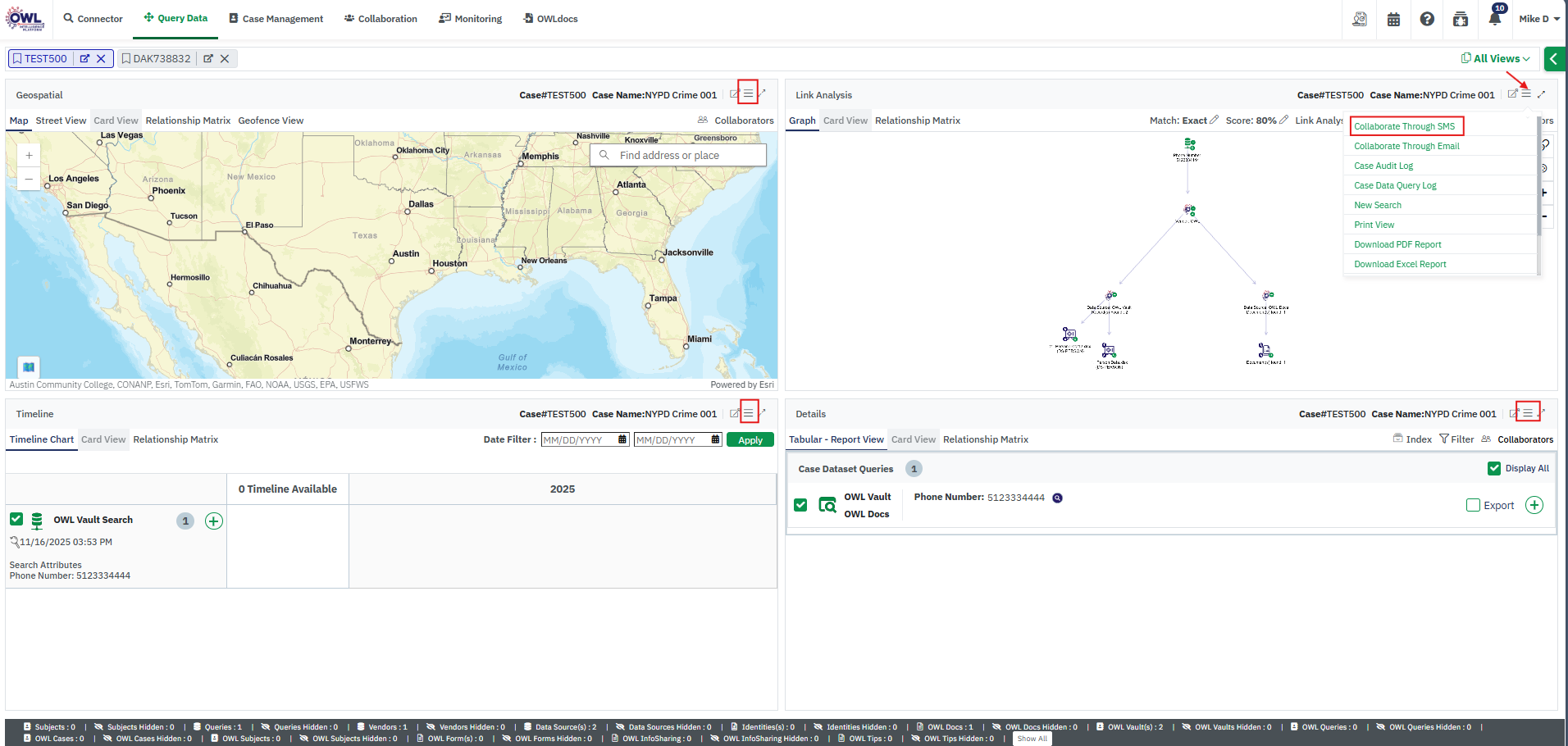Select Collaborate Through Email menu entry
This screenshot has width=1568, height=746.
(x=1406, y=146)
